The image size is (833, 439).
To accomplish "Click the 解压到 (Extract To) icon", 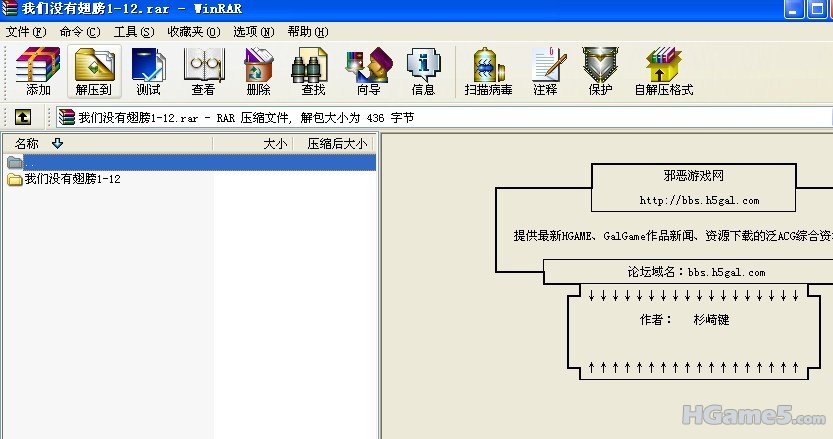I will pos(93,71).
